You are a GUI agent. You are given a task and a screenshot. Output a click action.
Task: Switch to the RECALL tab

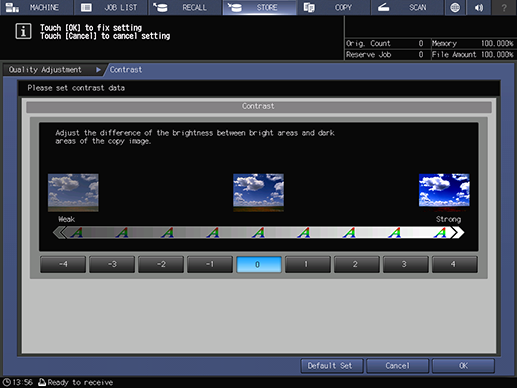(185, 7)
